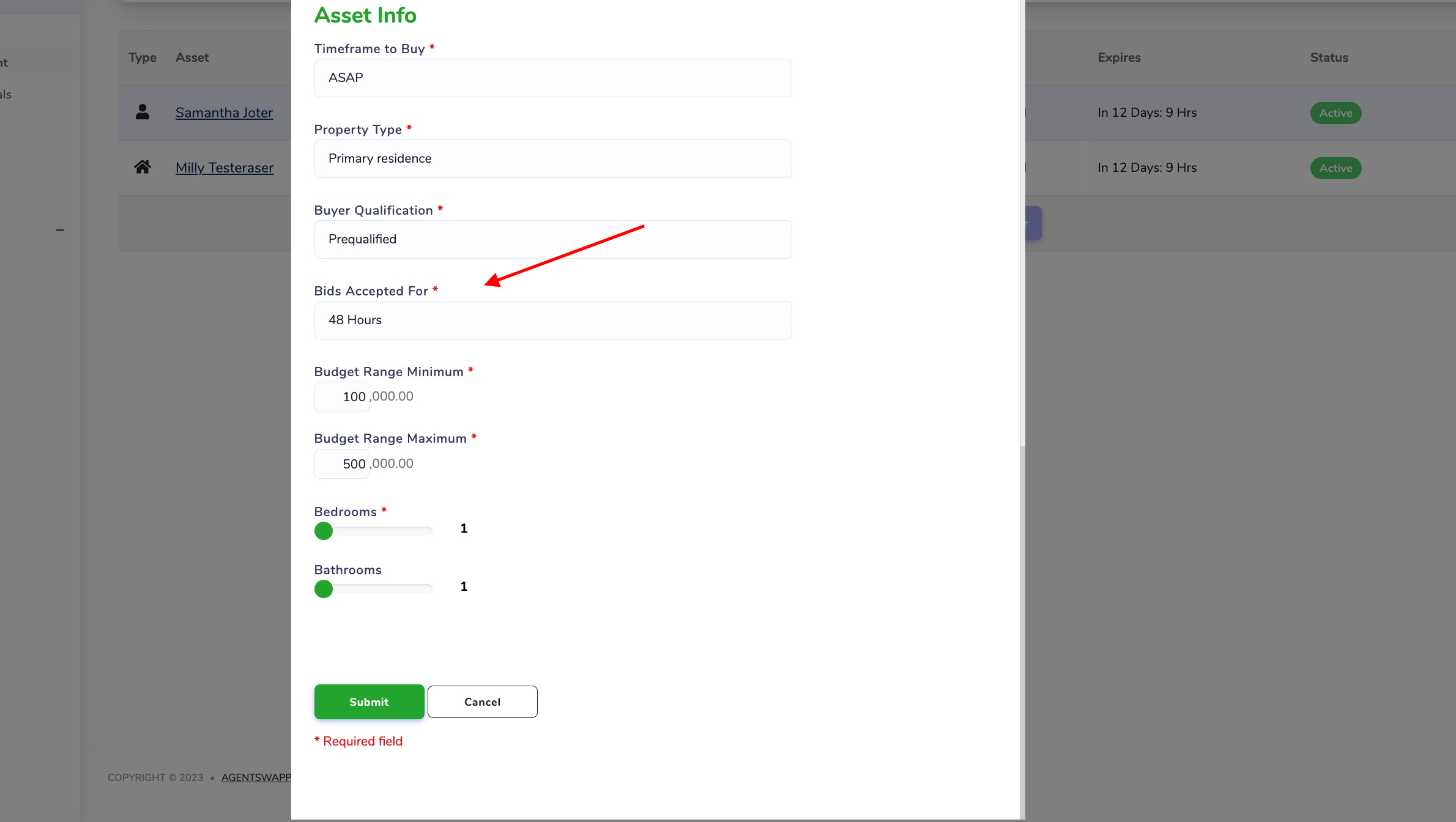Image resolution: width=1456 pixels, height=822 pixels.
Task: Click the house icon beside Milly Testeraser
Action: click(143, 167)
